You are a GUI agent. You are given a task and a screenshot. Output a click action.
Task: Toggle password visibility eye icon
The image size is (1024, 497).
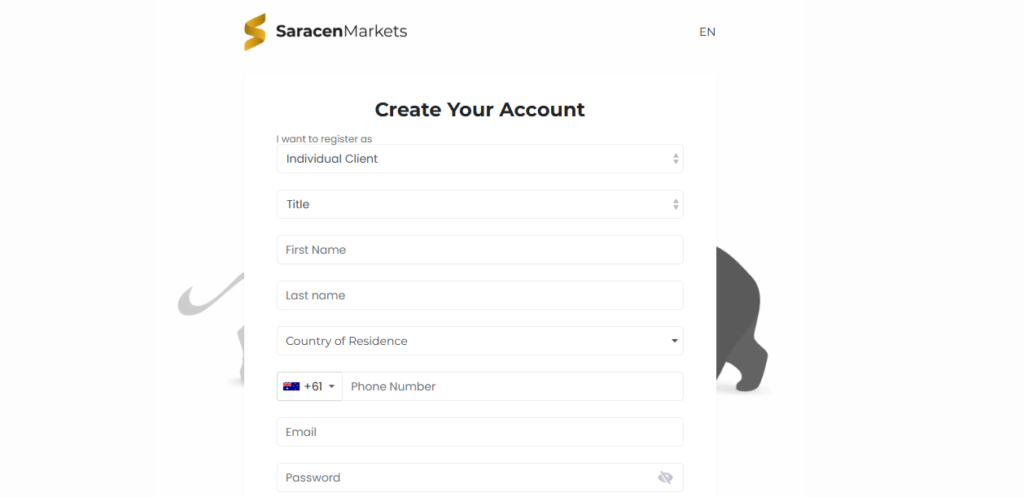pyautogui.click(x=665, y=478)
